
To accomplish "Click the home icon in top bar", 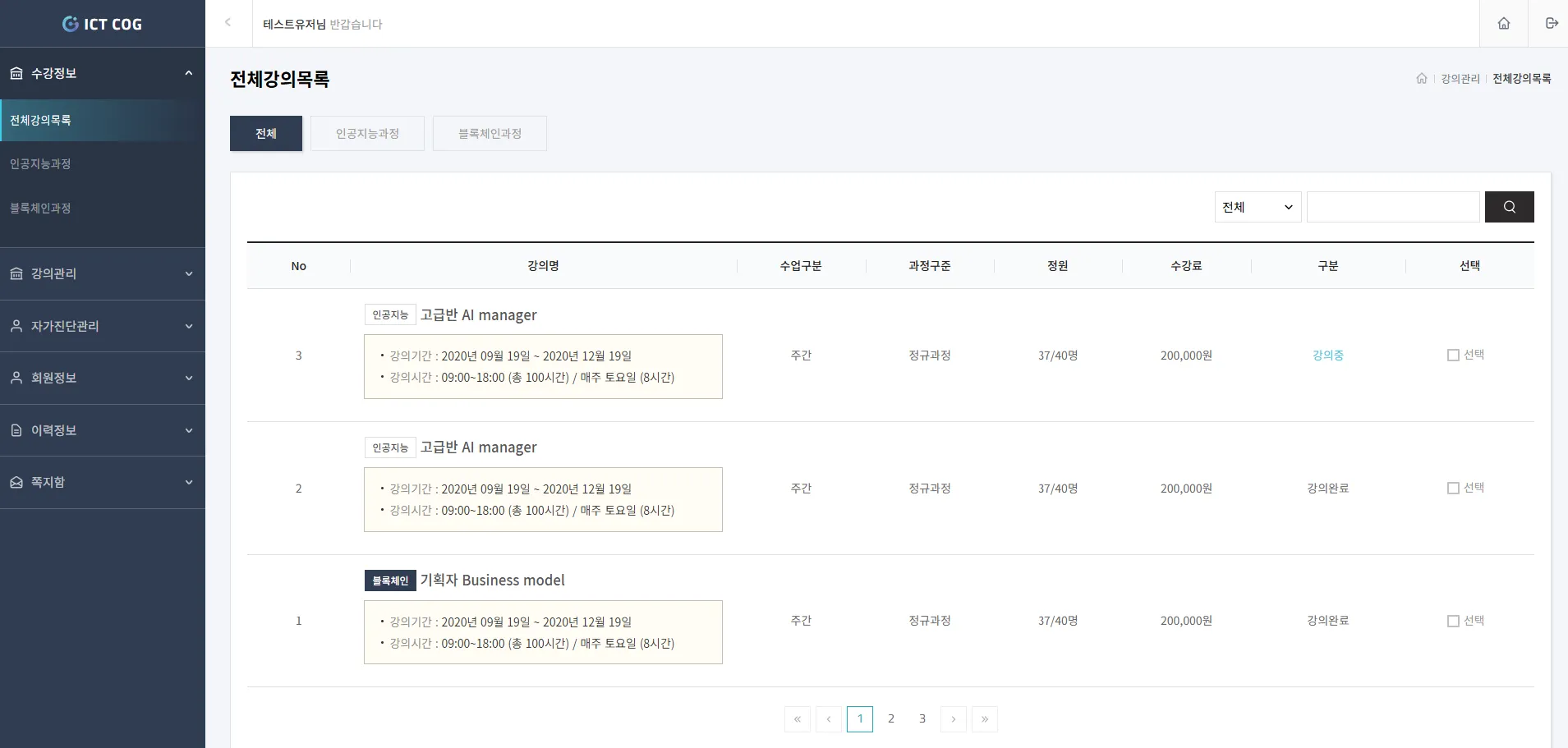I will coord(1503,24).
